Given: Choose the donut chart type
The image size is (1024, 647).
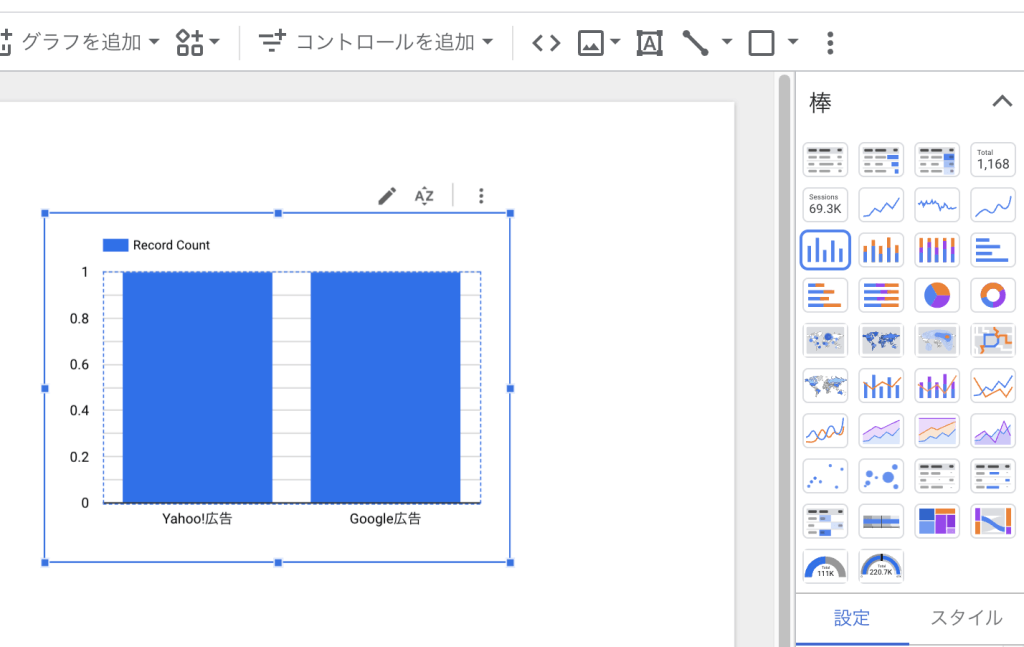Looking at the screenshot, I should coord(993,295).
